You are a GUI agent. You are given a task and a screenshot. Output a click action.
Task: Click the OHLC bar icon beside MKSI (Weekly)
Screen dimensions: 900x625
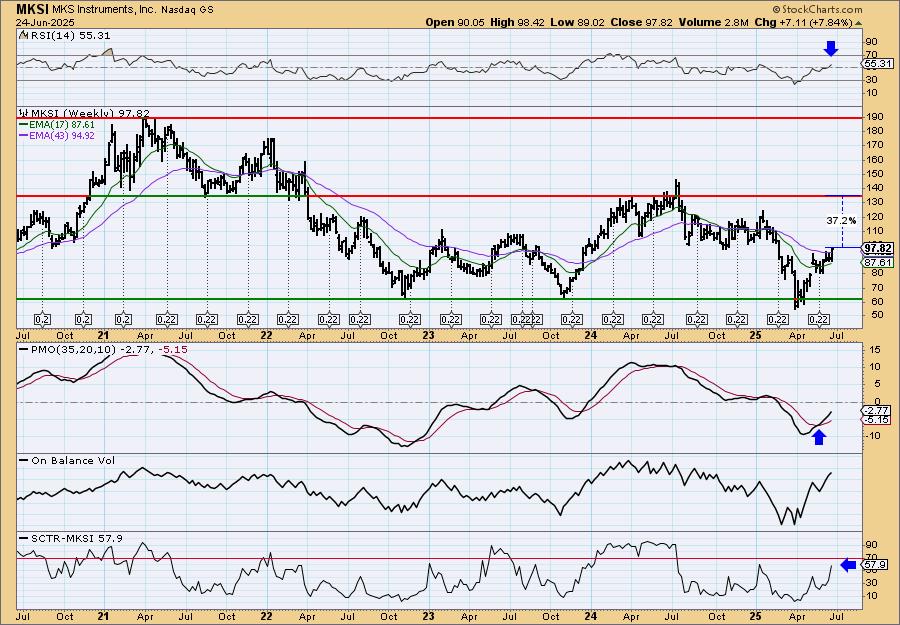(25, 113)
